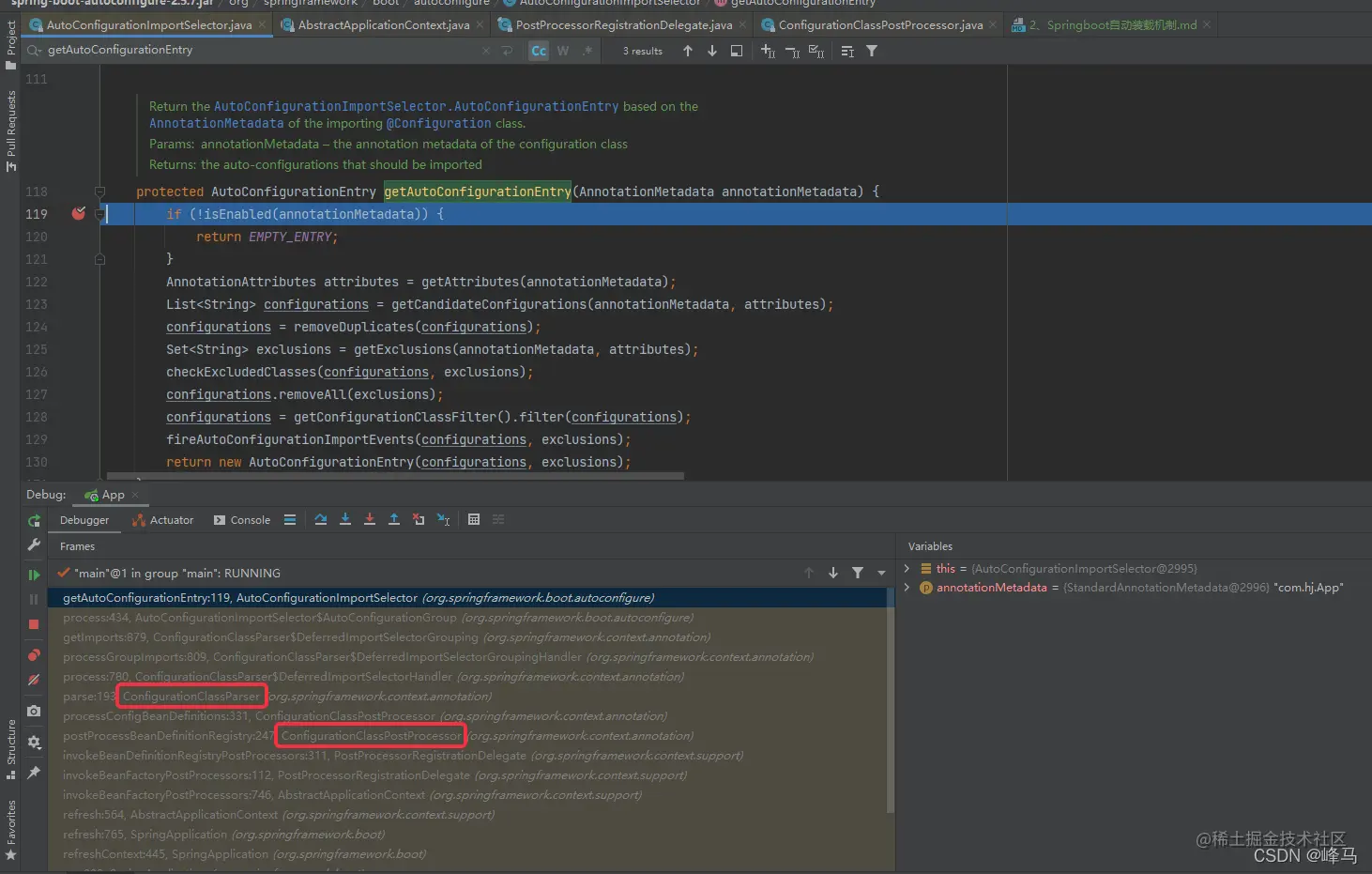Switch to AutoConfigurationImportSelector.java tab
Screen dimensions: 1372x874
(149, 25)
